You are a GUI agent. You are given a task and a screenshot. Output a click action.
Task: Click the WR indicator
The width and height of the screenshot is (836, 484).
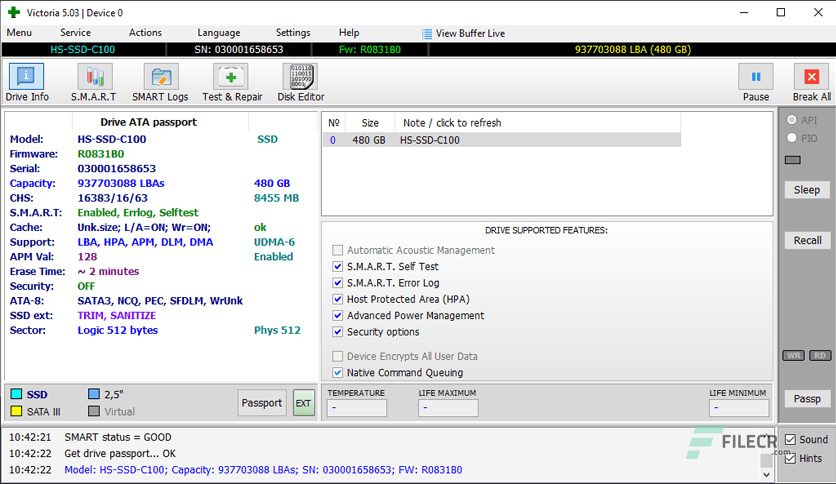click(x=793, y=356)
